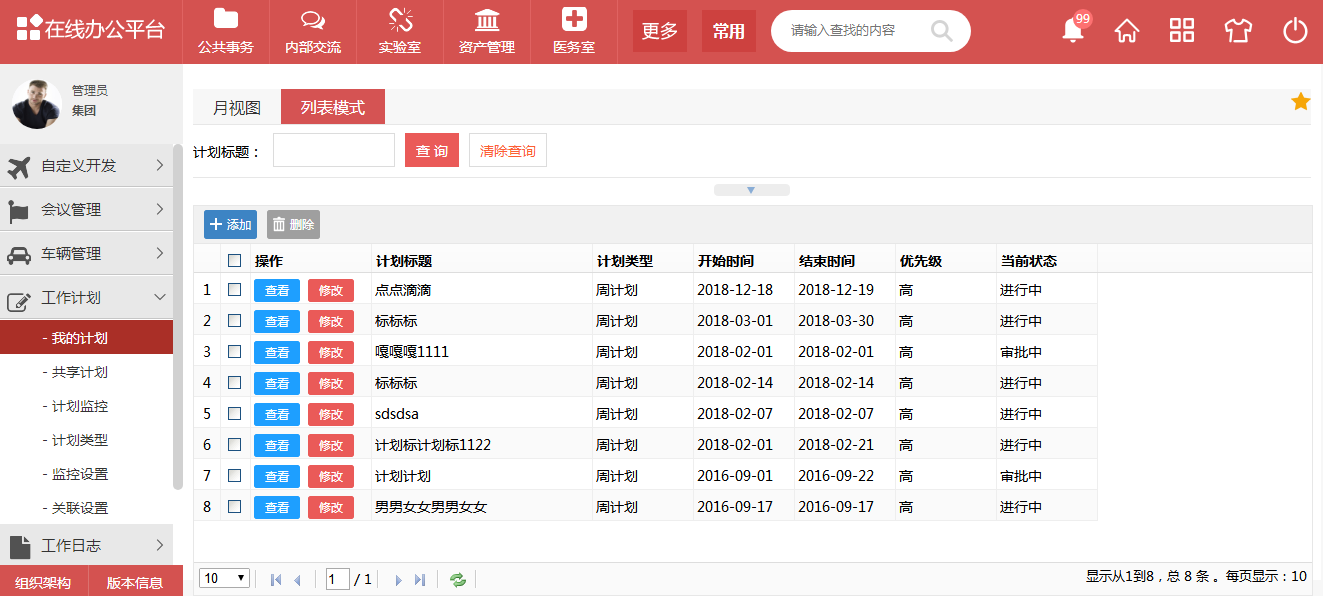This screenshot has width=1323, height=596.
Task: Click 修改 button for row 3
Action: click(331, 352)
